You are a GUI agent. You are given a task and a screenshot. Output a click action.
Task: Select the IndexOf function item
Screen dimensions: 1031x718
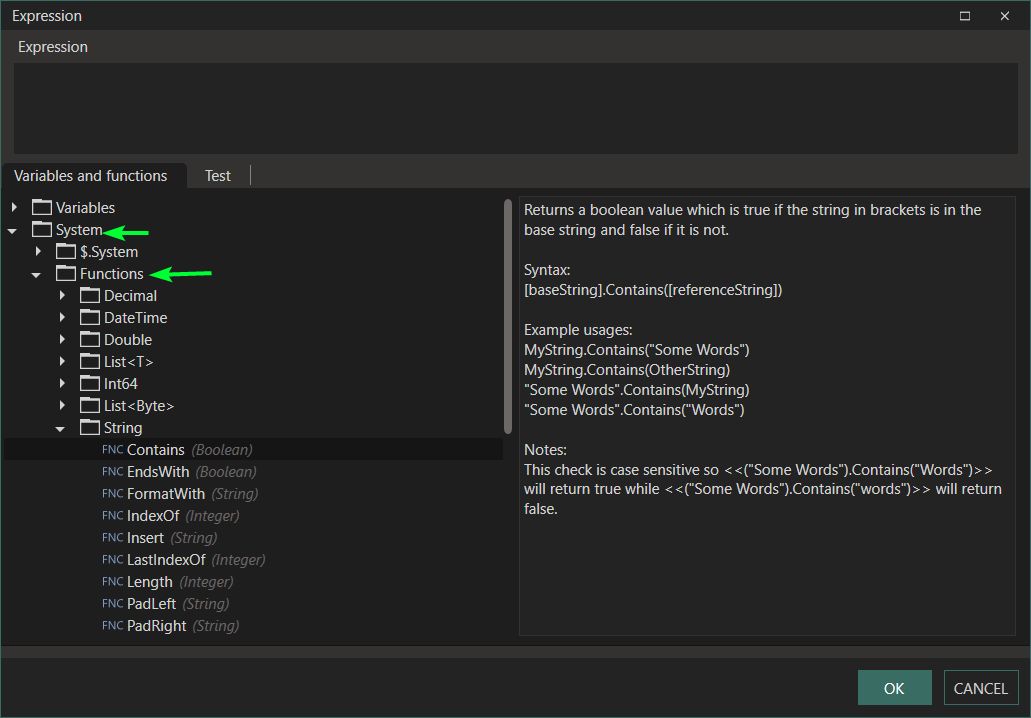tap(153, 516)
